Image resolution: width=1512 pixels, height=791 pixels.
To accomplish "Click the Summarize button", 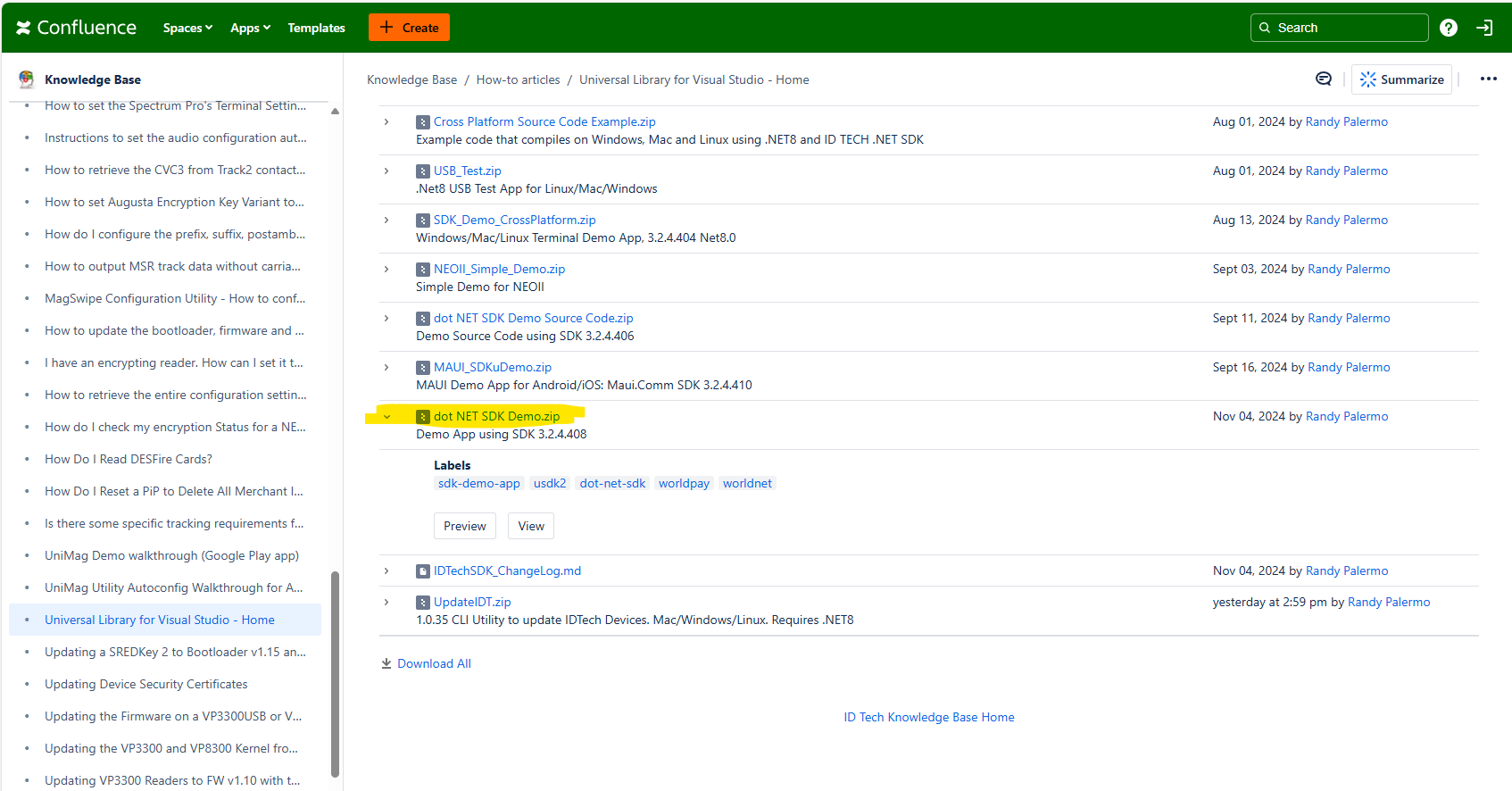I will pyautogui.click(x=1401, y=79).
